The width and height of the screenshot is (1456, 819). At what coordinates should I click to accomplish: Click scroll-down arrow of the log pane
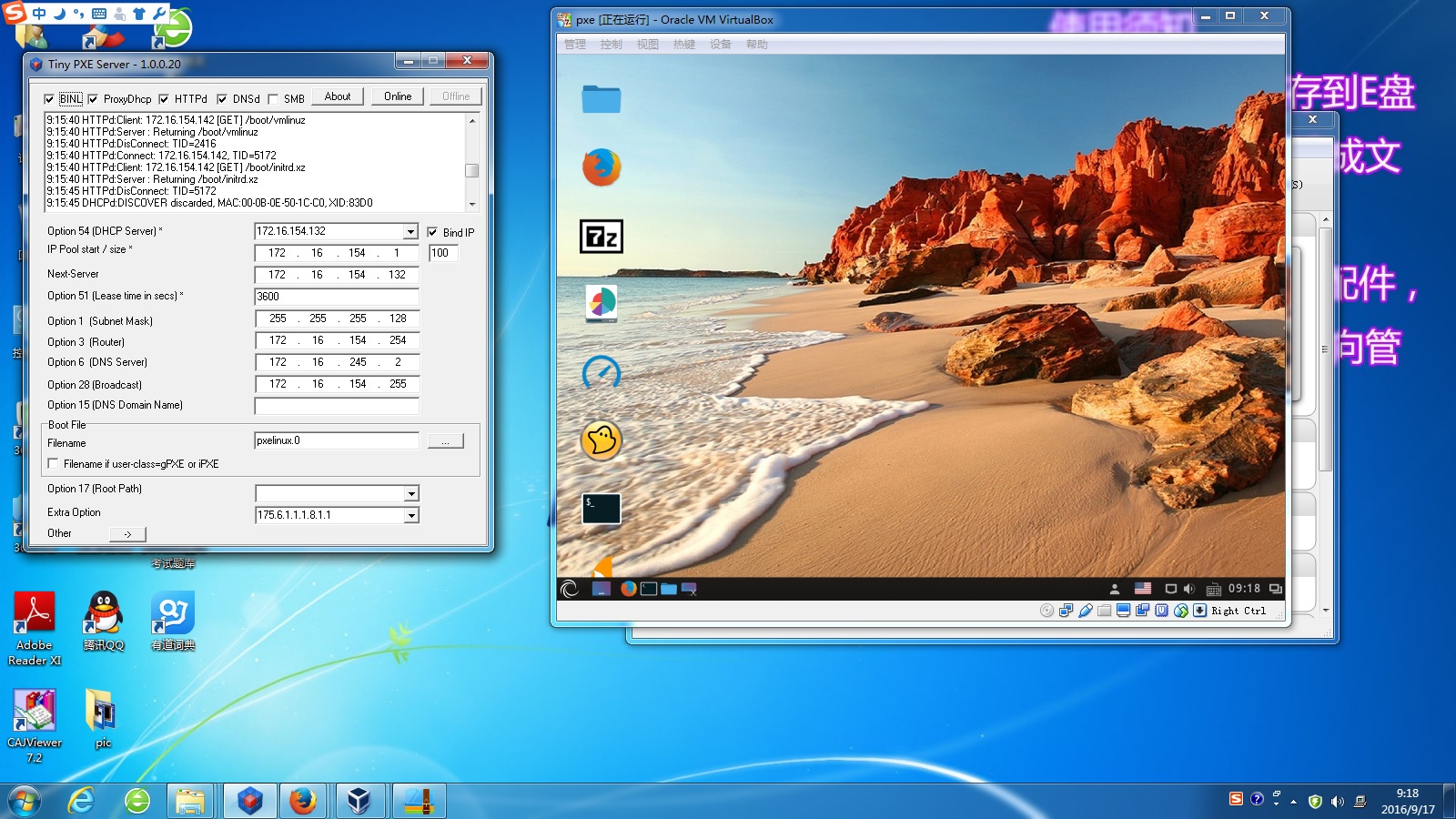click(471, 205)
